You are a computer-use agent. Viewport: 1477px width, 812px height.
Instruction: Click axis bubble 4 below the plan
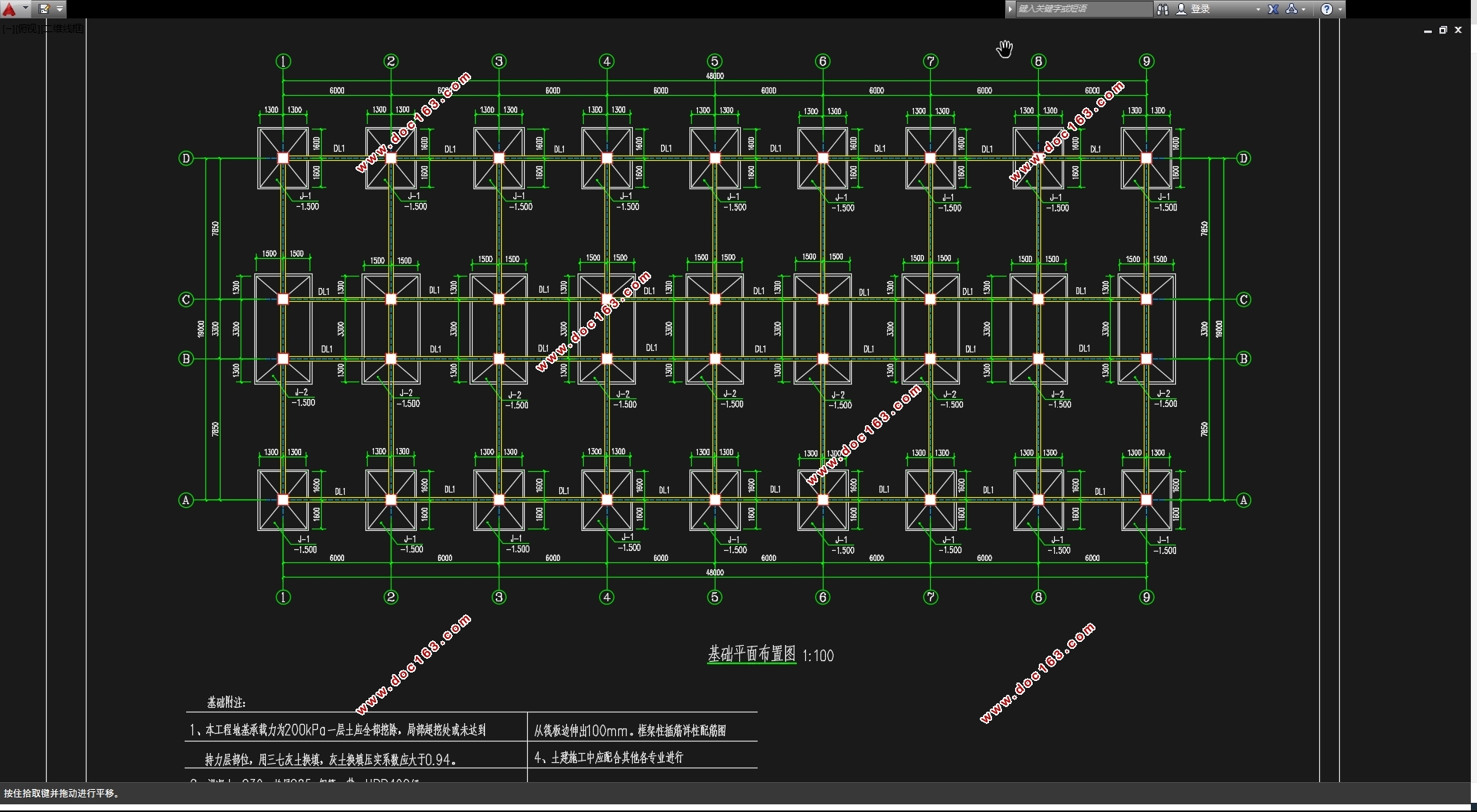607,598
